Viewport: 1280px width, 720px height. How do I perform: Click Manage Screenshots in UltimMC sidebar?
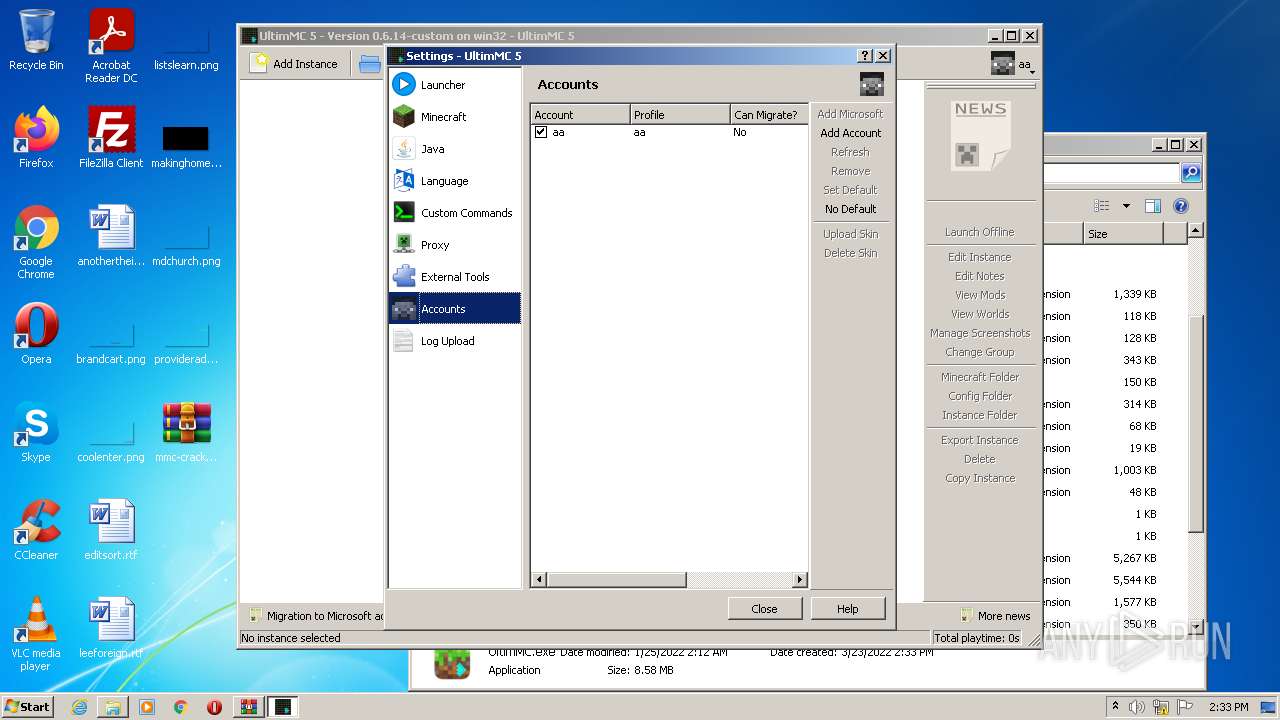point(979,333)
